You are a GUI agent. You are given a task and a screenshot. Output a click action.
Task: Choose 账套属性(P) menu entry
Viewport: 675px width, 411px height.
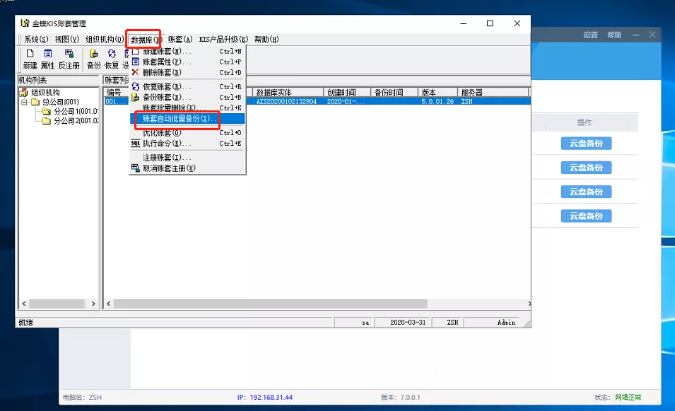(186, 62)
